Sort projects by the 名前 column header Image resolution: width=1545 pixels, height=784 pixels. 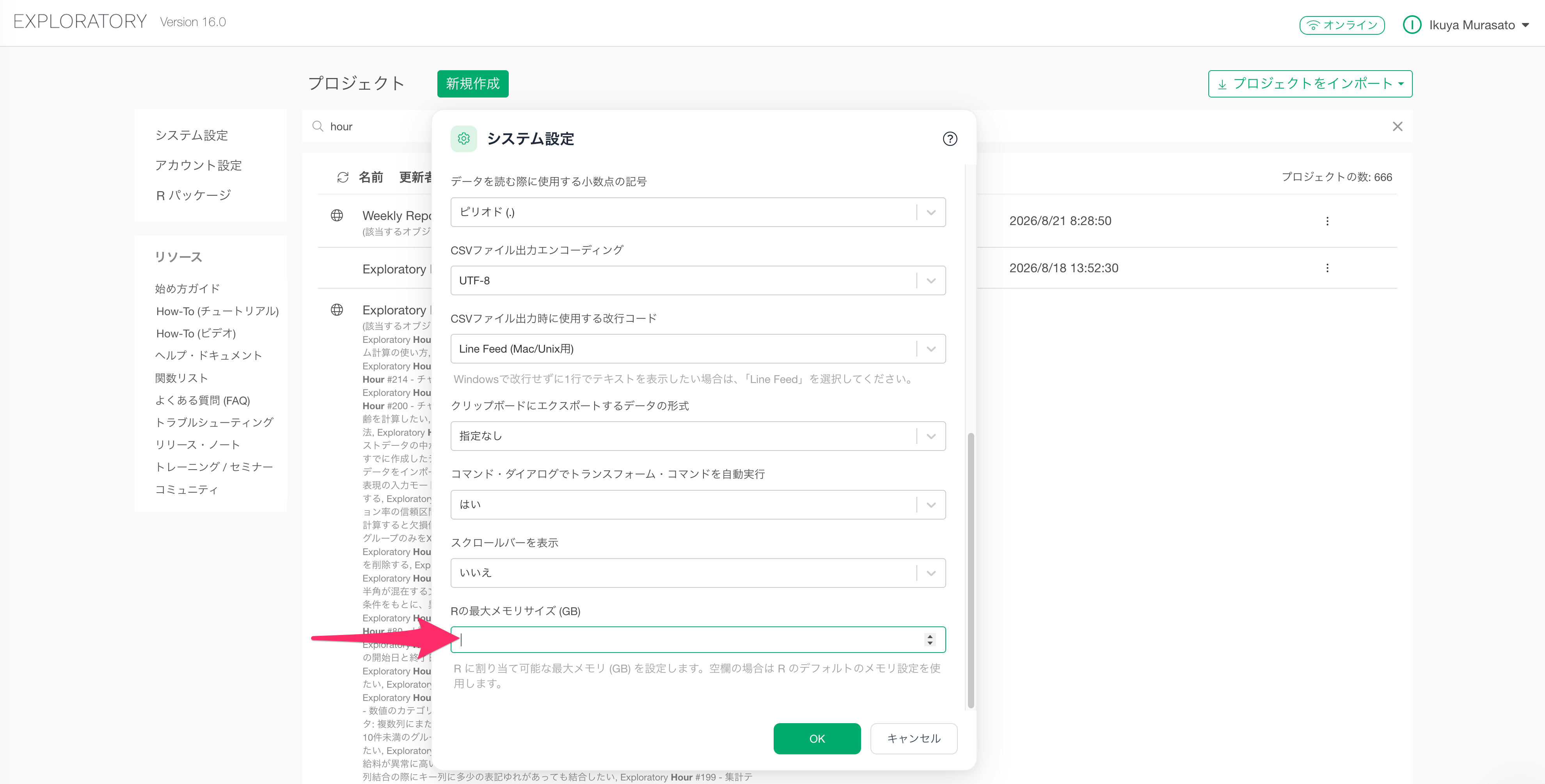click(371, 177)
